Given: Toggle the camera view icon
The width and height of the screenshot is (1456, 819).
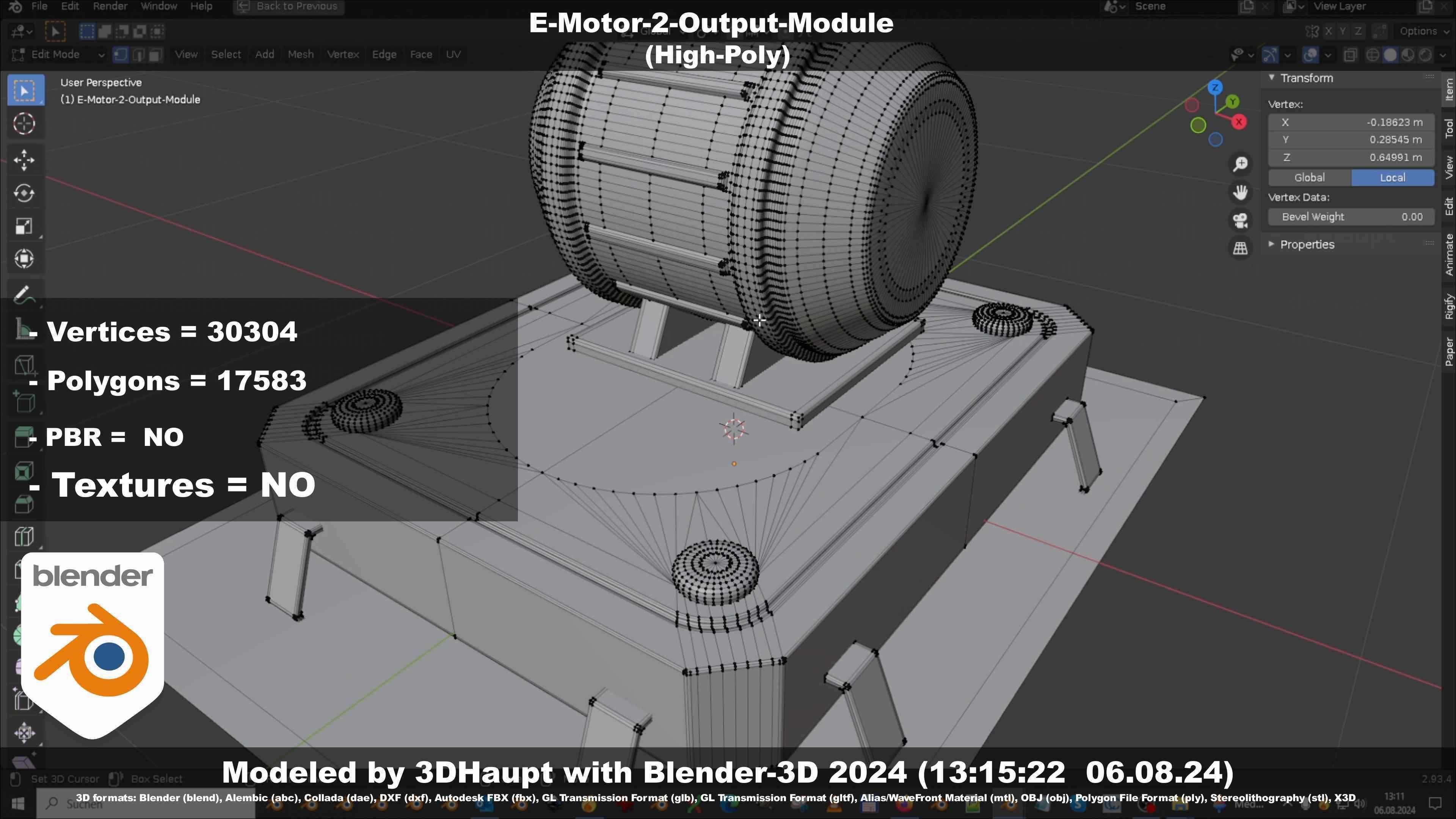Looking at the screenshot, I should 1241,220.
